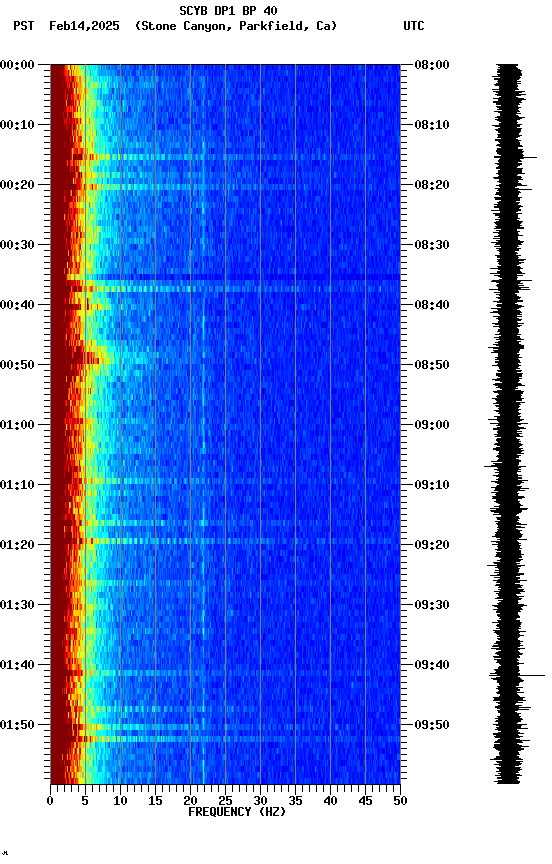Click the '09:00' UTC time label
552x864 pixels.
(432, 425)
